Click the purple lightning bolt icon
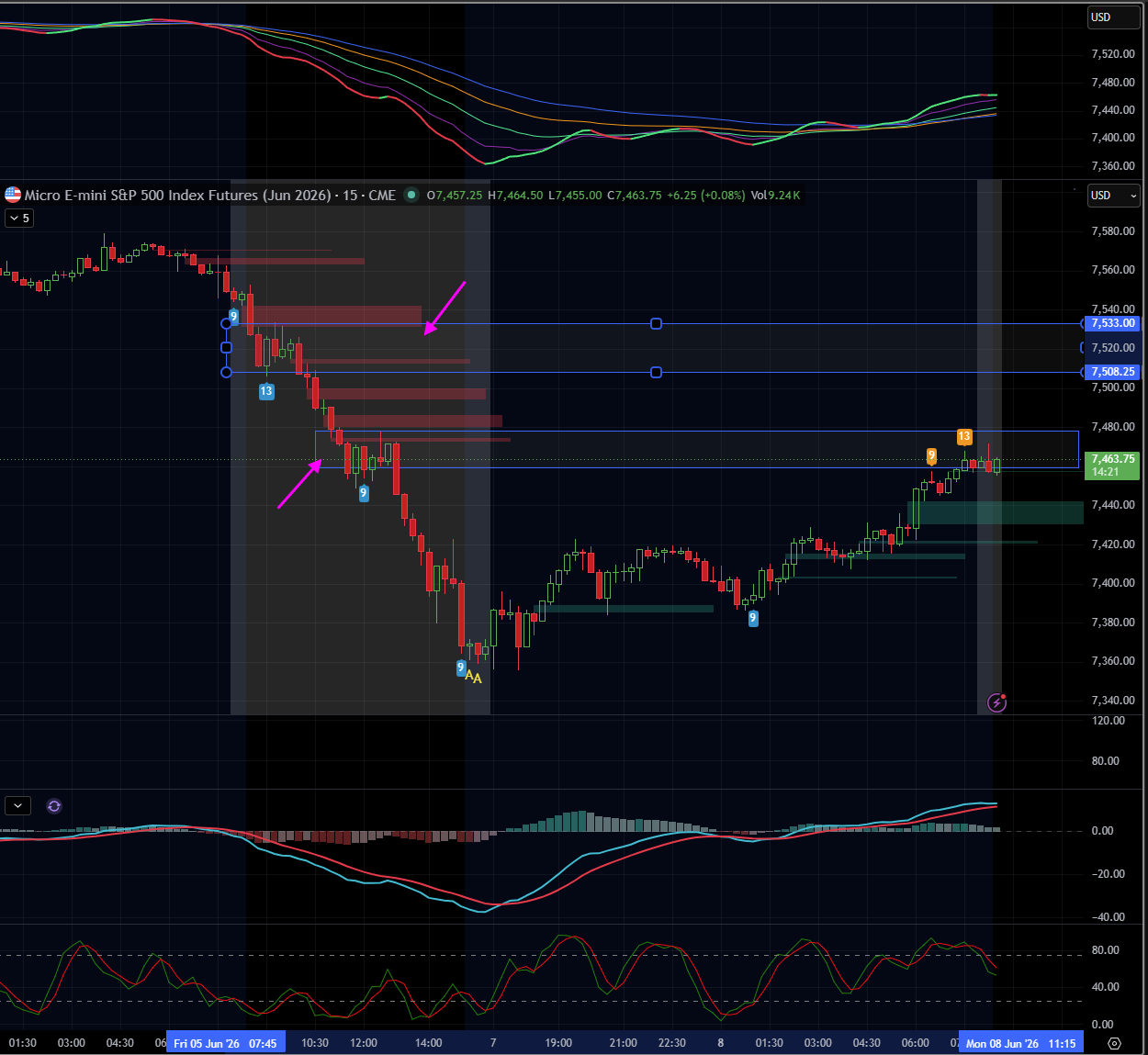 click(996, 702)
